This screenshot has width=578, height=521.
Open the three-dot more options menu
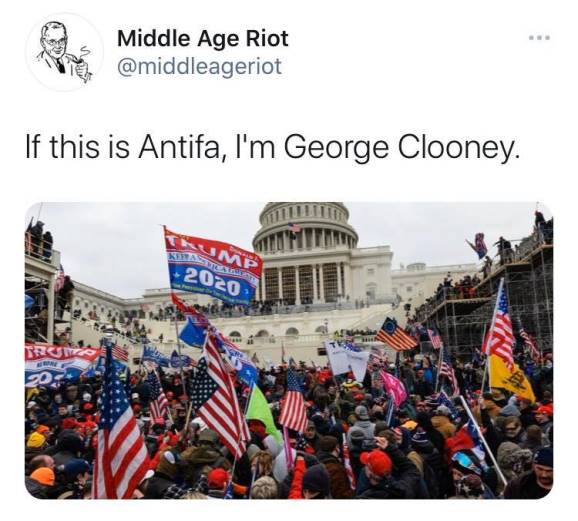(539, 38)
